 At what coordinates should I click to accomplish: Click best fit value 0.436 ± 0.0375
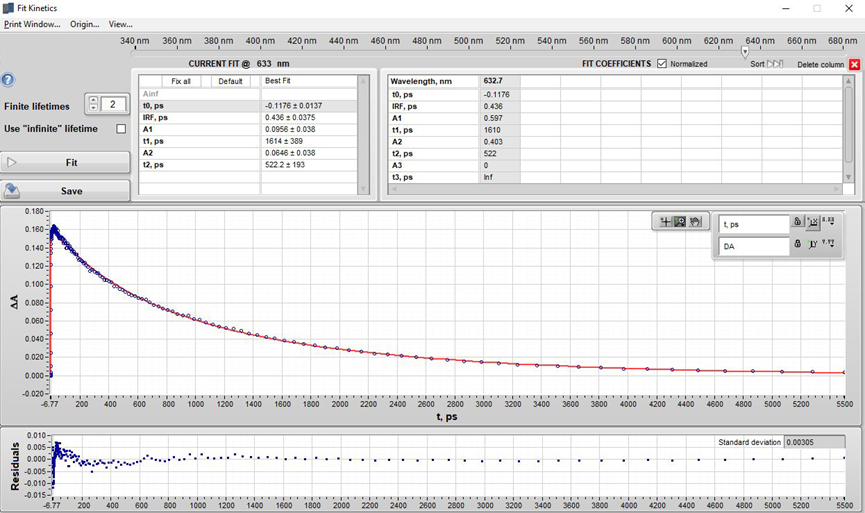[x=290, y=117]
